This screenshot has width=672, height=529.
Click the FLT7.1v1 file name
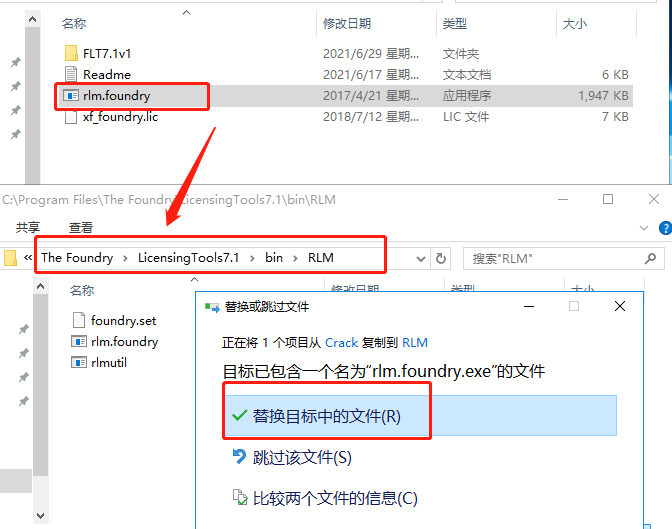coord(107,54)
